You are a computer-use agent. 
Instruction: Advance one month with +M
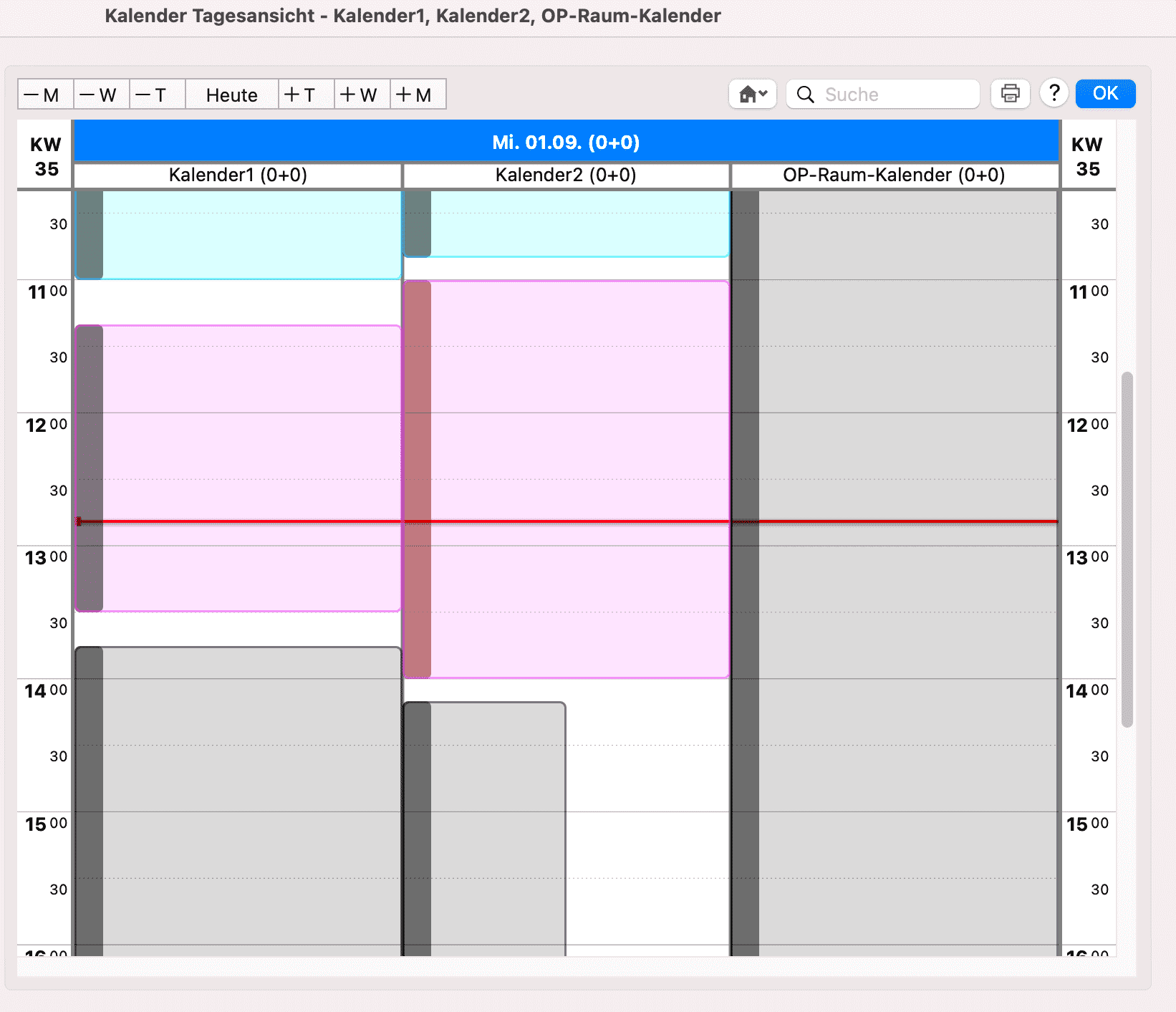[418, 95]
